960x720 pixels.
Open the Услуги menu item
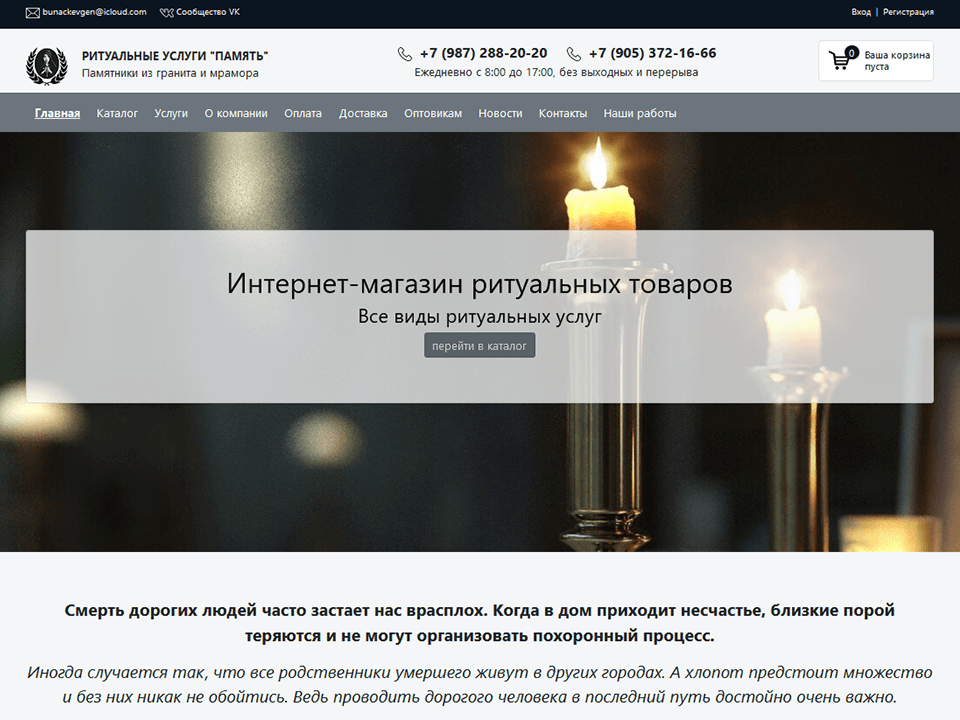coord(171,113)
